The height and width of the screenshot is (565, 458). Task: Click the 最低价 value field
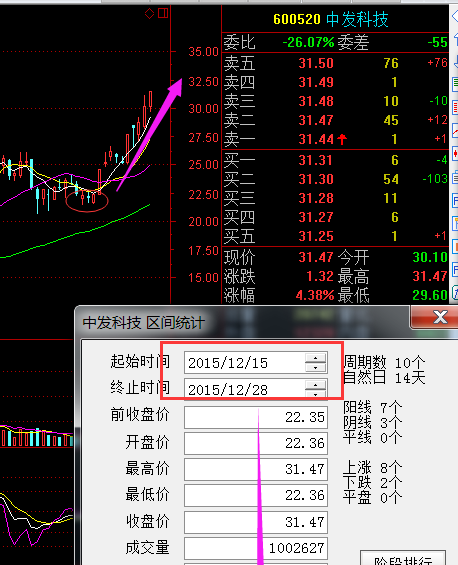click(256, 495)
